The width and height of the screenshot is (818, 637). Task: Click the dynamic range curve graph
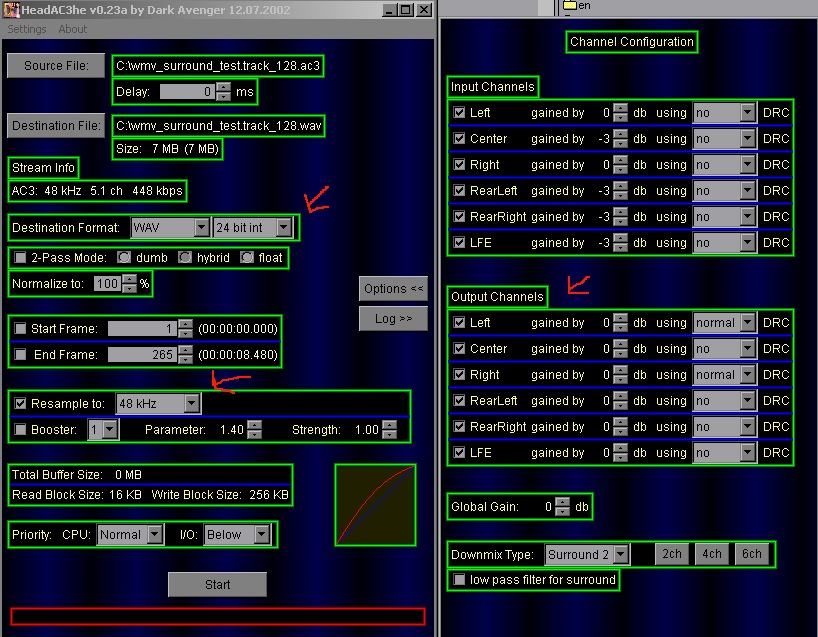pos(375,504)
